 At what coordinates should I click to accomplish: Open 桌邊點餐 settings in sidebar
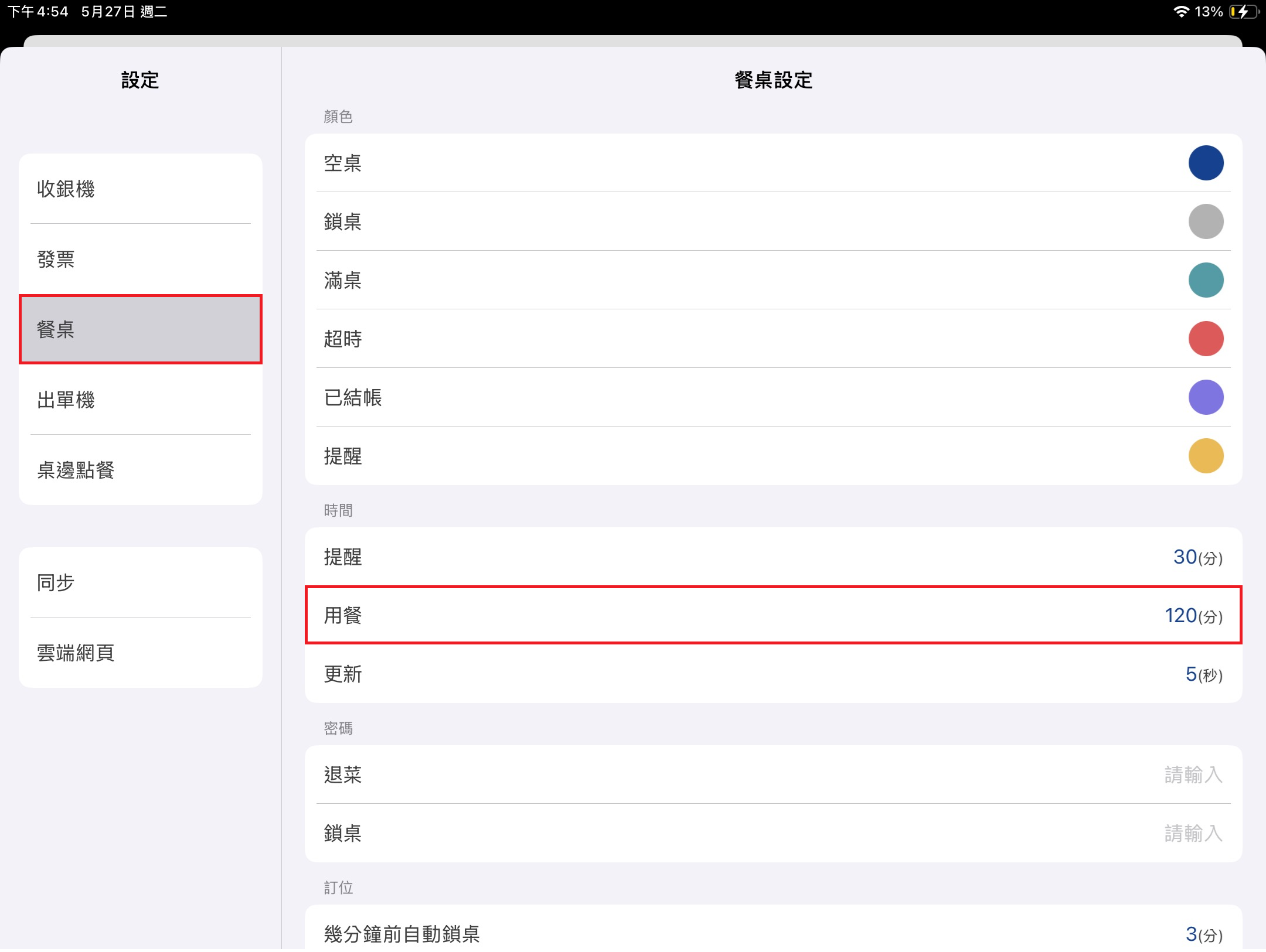tap(141, 470)
